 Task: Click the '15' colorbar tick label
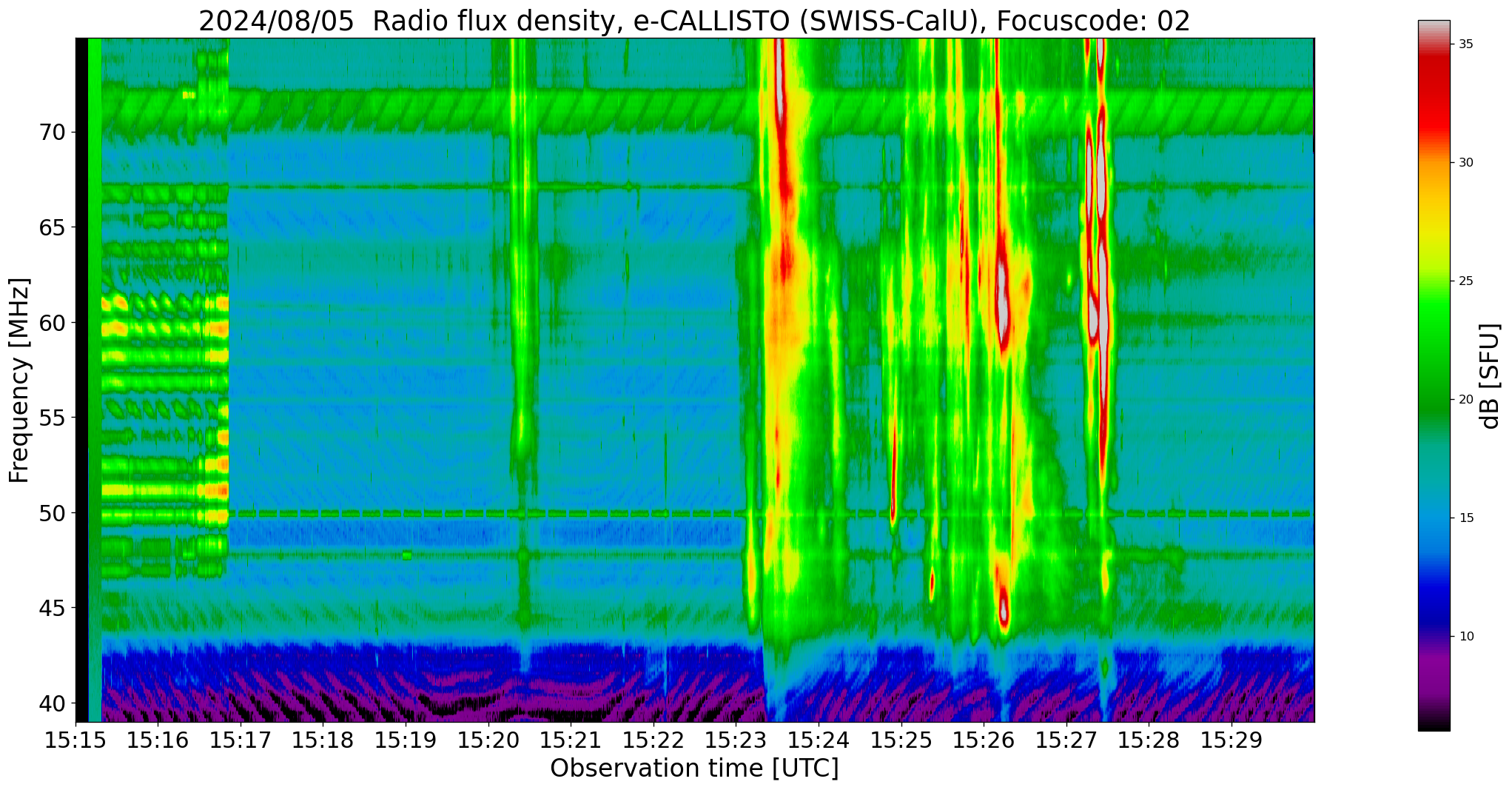coord(1465,518)
